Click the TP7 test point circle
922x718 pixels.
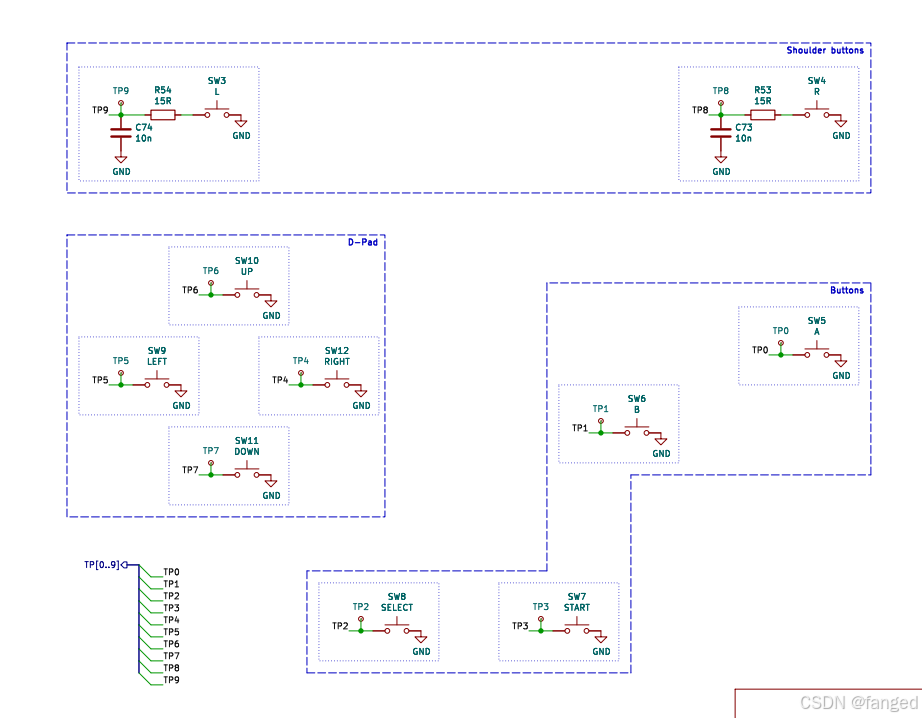point(211,463)
